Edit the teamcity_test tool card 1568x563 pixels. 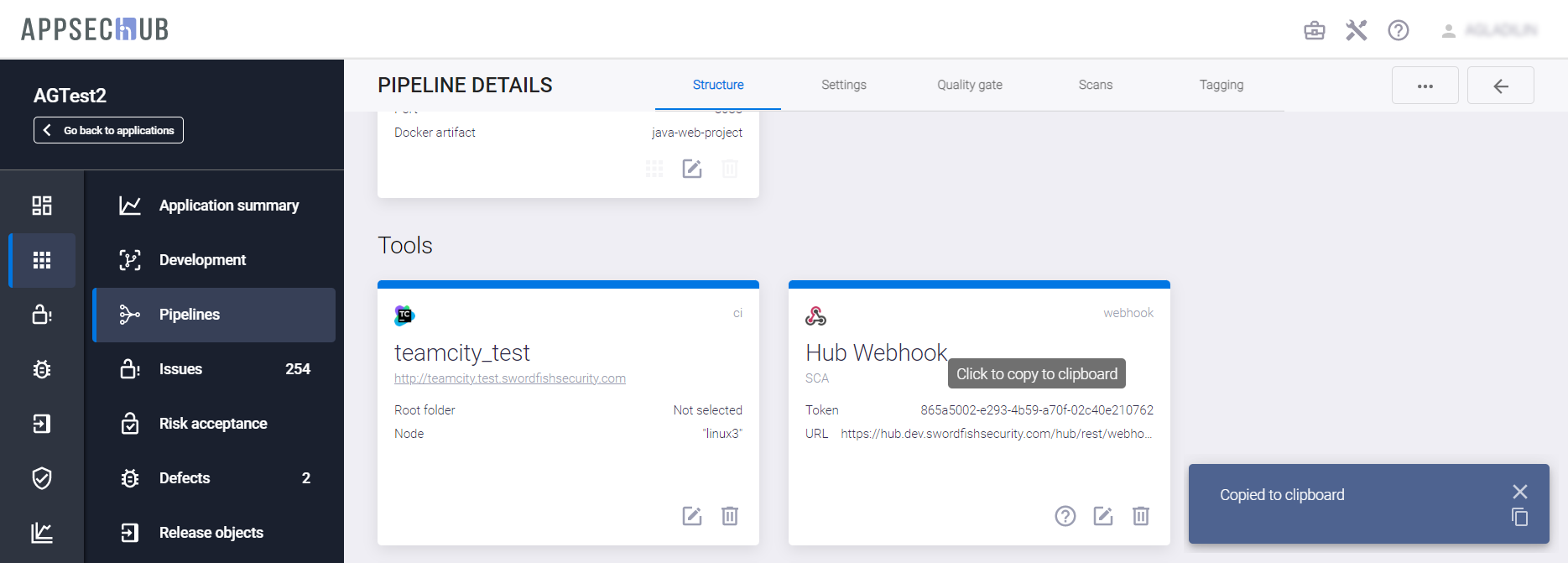pos(691,516)
